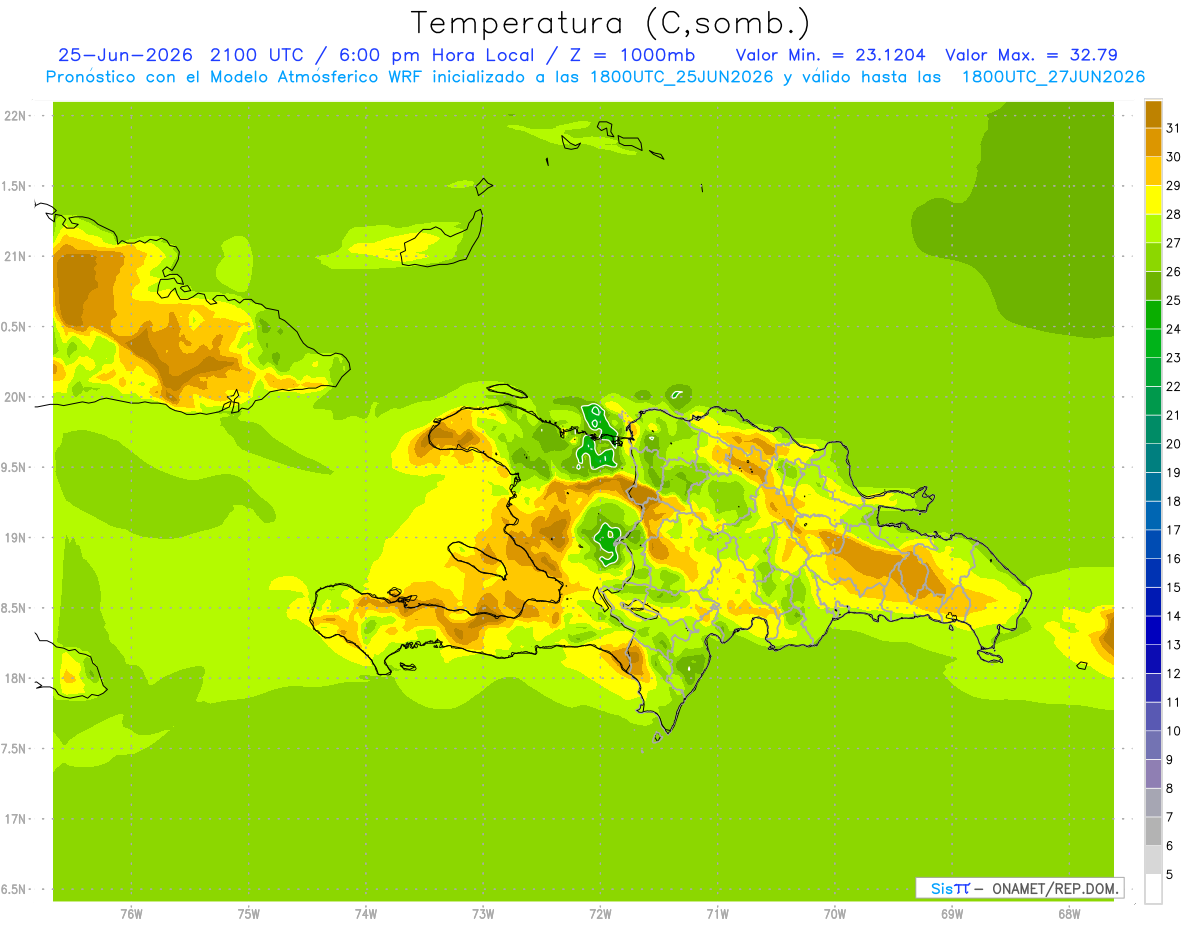
Task: Click the '20N' latitude axis label
Action: click(x=14, y=397)
